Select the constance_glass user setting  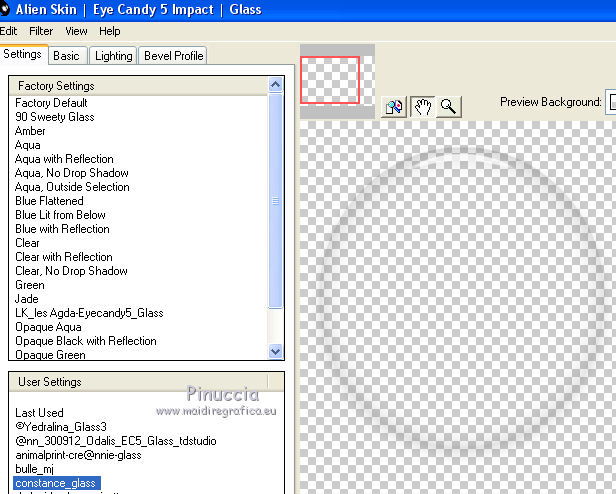pyautogui.click(x=57, y=483)
